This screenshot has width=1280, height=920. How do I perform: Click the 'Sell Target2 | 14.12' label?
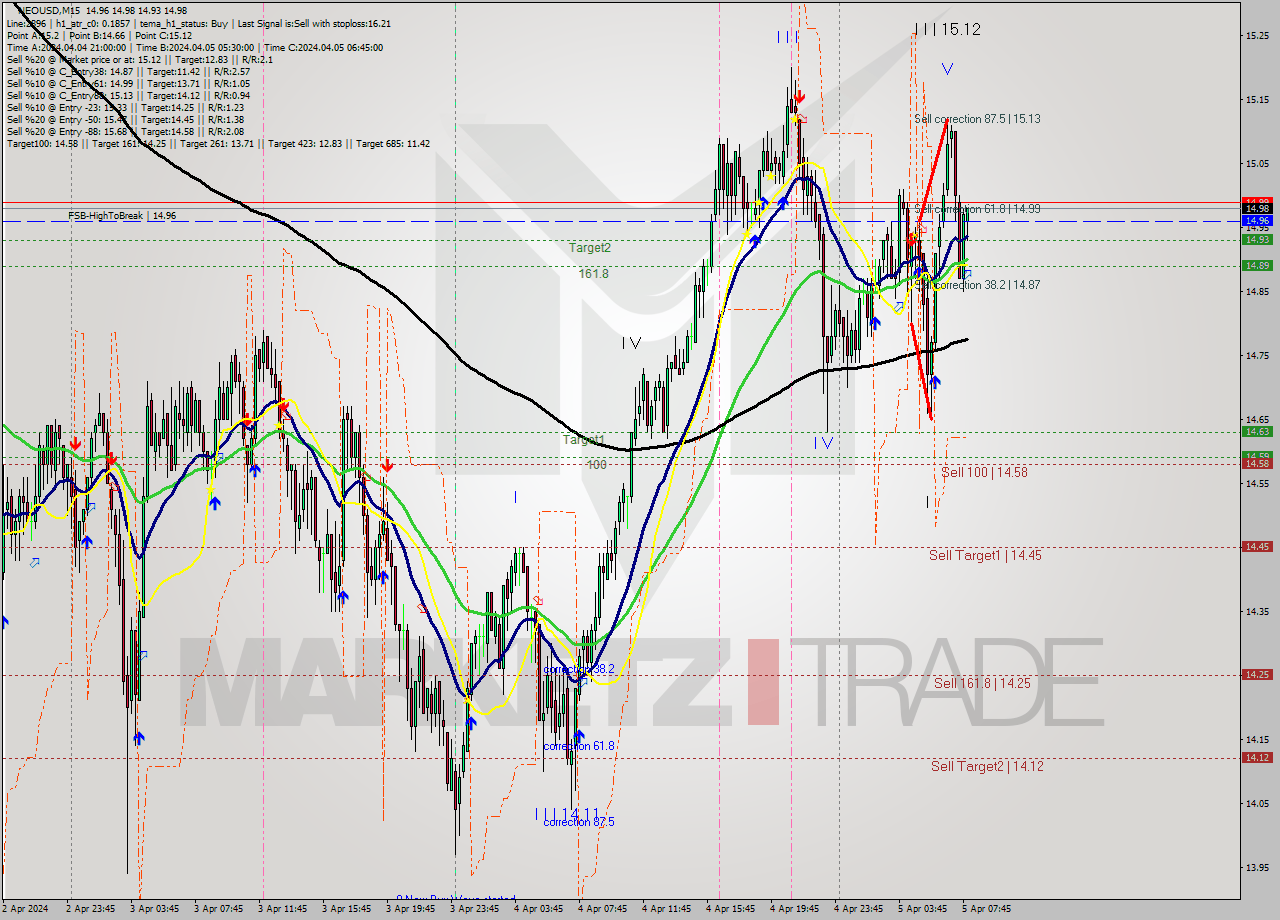[987, 766]
